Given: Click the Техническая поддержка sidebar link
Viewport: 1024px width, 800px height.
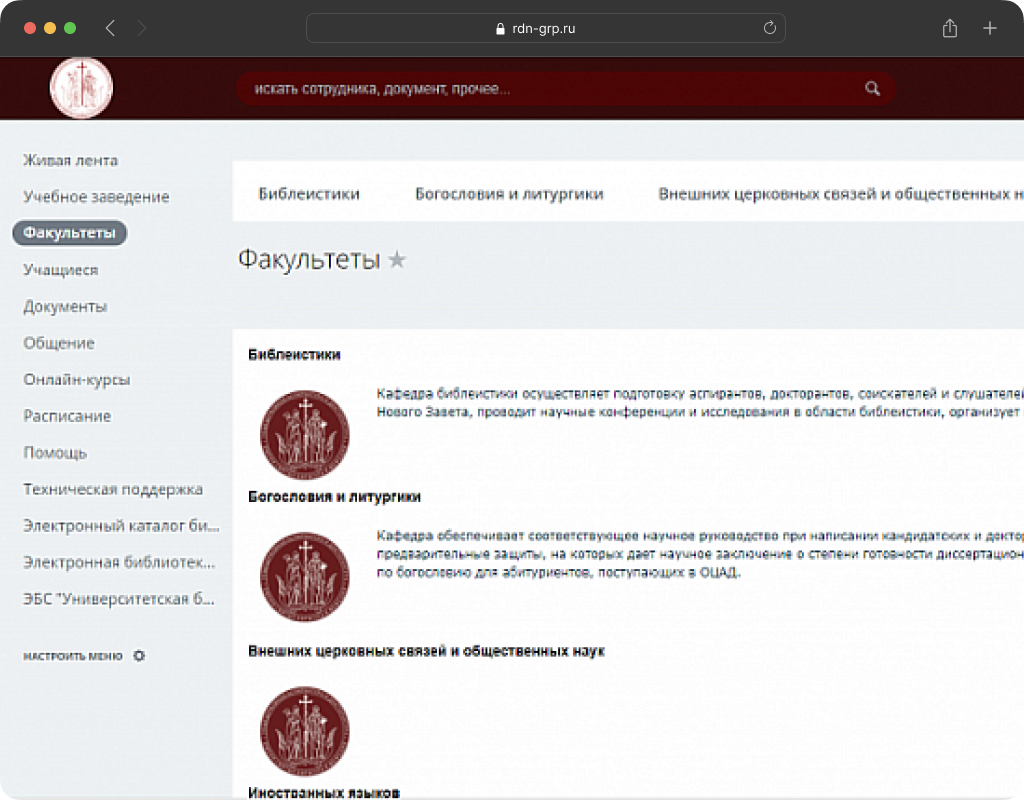Looking at the screenshot, I should [x=113, y=489].
